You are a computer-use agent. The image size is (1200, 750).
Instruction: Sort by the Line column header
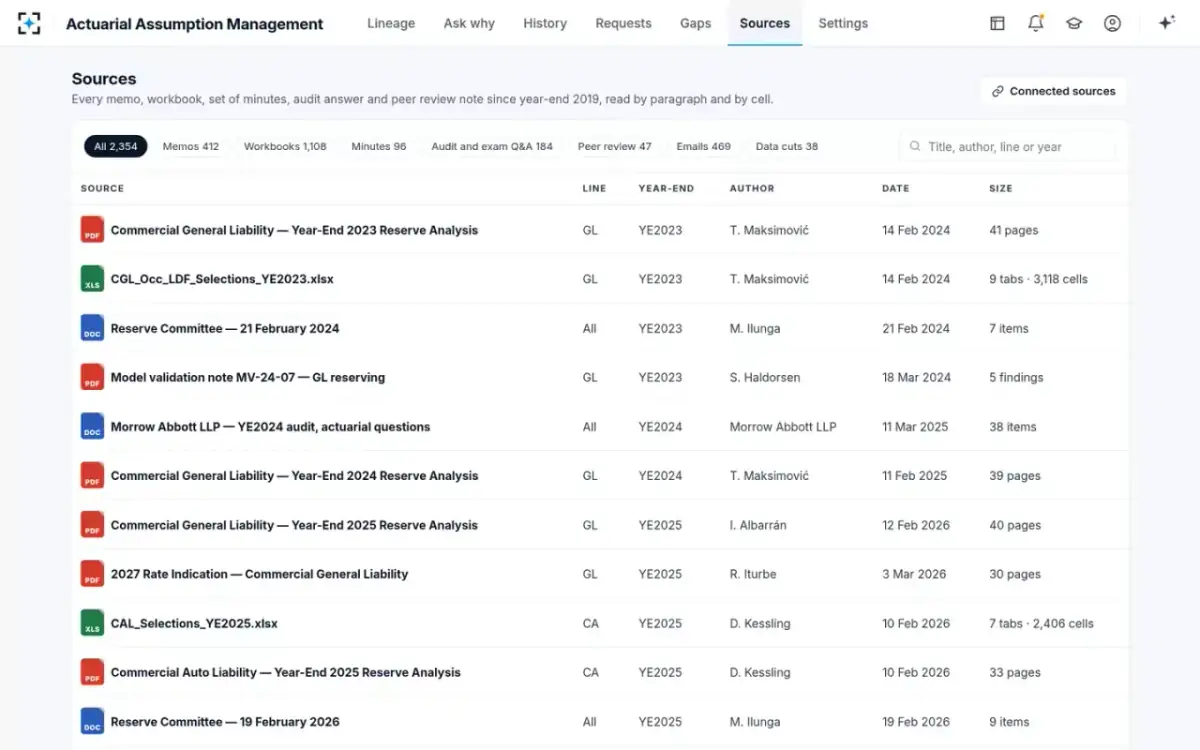coord(594,188)
